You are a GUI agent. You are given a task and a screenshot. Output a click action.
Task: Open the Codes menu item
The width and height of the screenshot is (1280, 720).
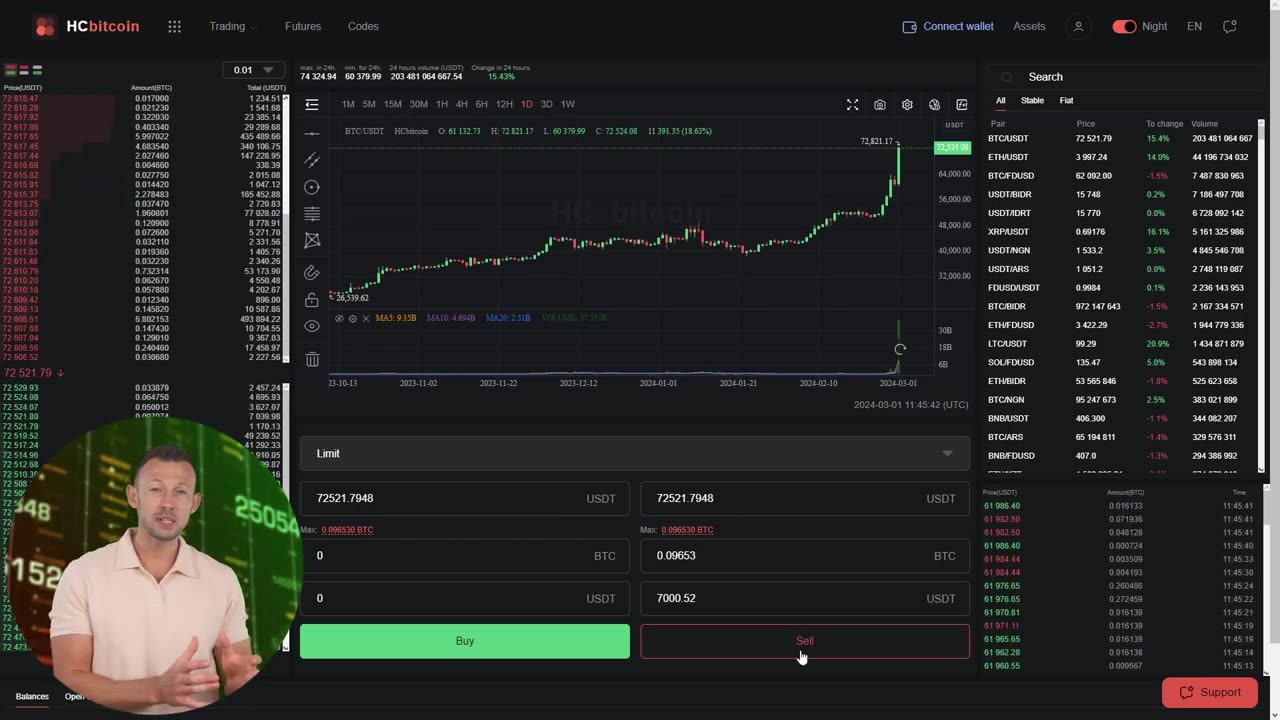point(363,27)
